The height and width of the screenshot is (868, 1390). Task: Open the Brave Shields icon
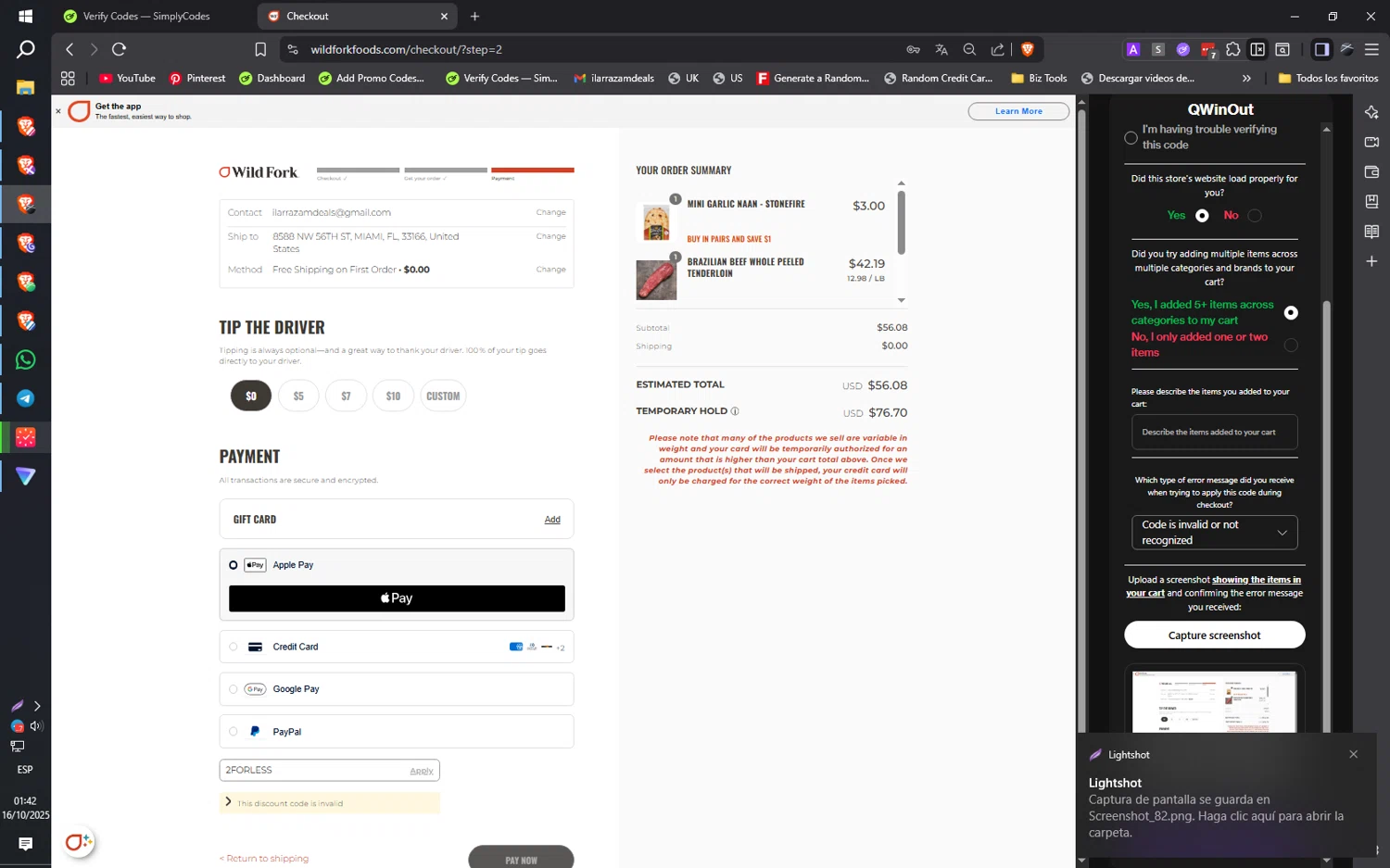(x=1027, y=50)
